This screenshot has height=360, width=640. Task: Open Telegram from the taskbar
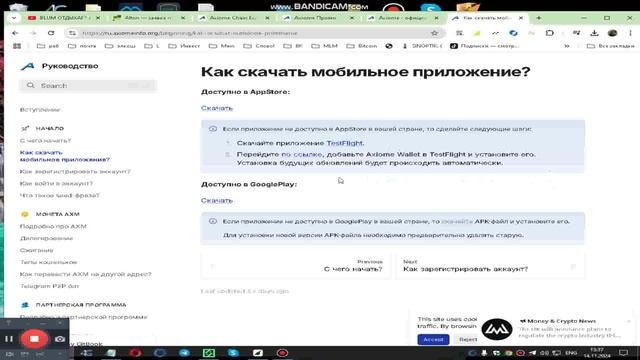(184, 353)
